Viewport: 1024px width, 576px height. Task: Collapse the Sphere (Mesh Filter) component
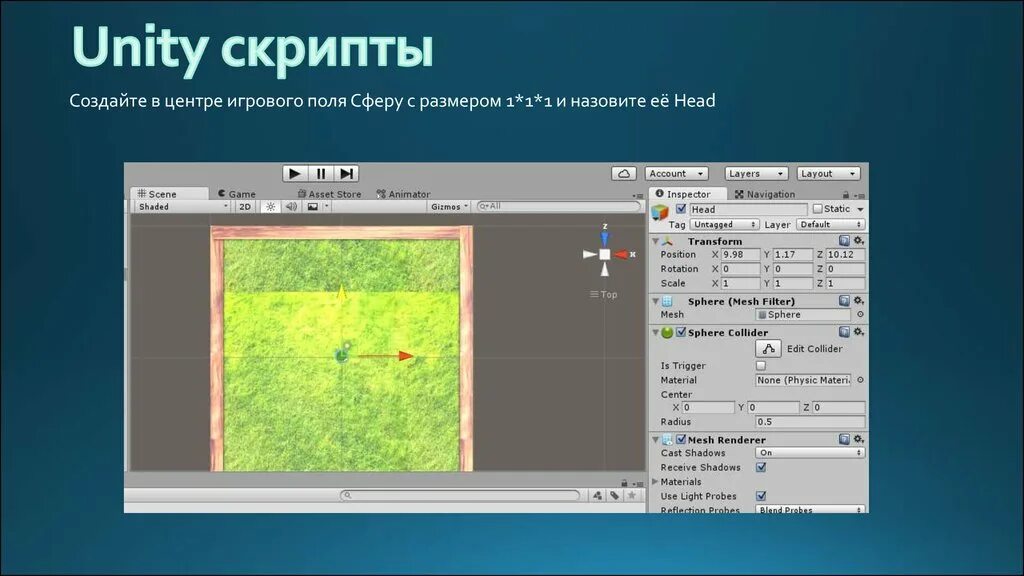pos(656,301)
